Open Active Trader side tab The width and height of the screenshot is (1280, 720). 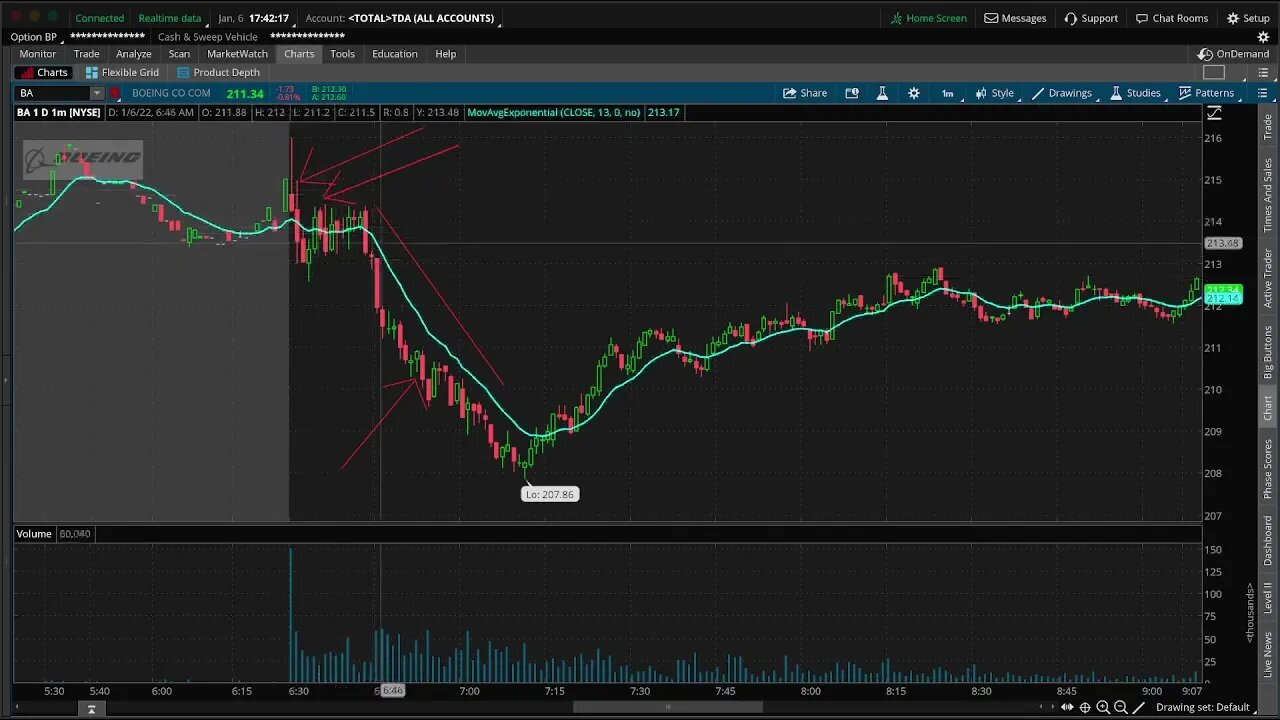click(1268, 278)
